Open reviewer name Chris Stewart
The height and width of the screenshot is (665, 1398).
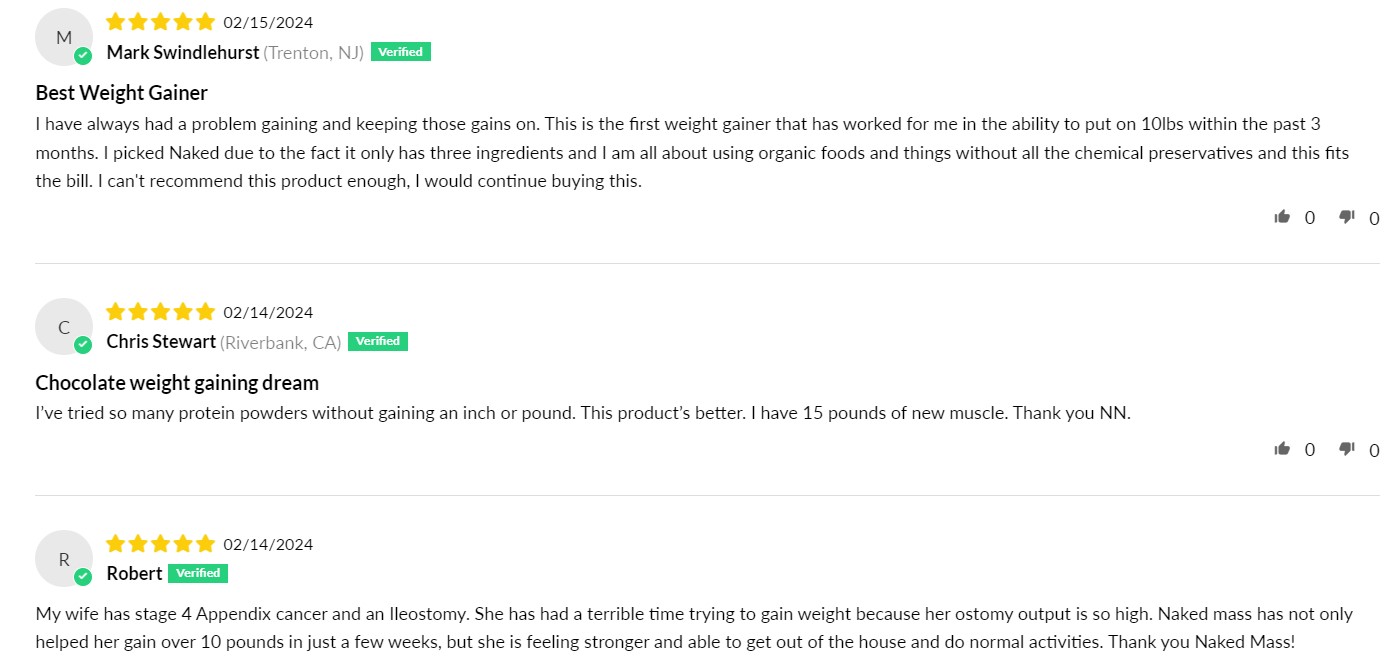pos(161,341)
